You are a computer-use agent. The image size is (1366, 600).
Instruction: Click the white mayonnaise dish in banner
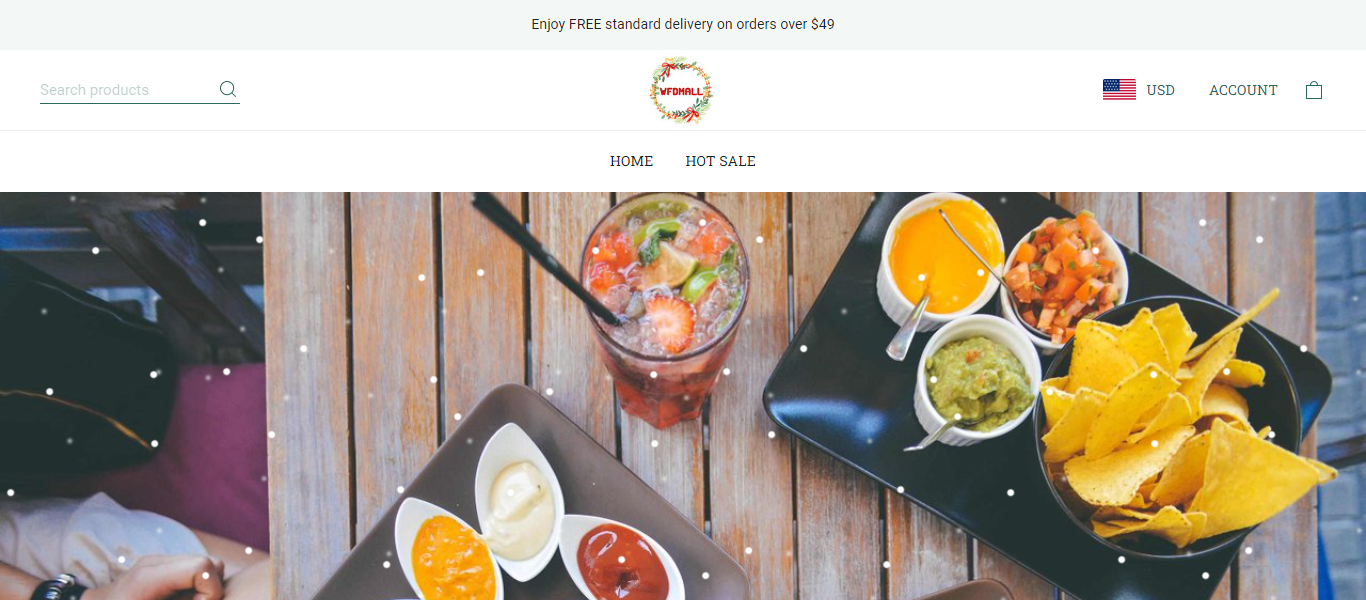[518, 500]
